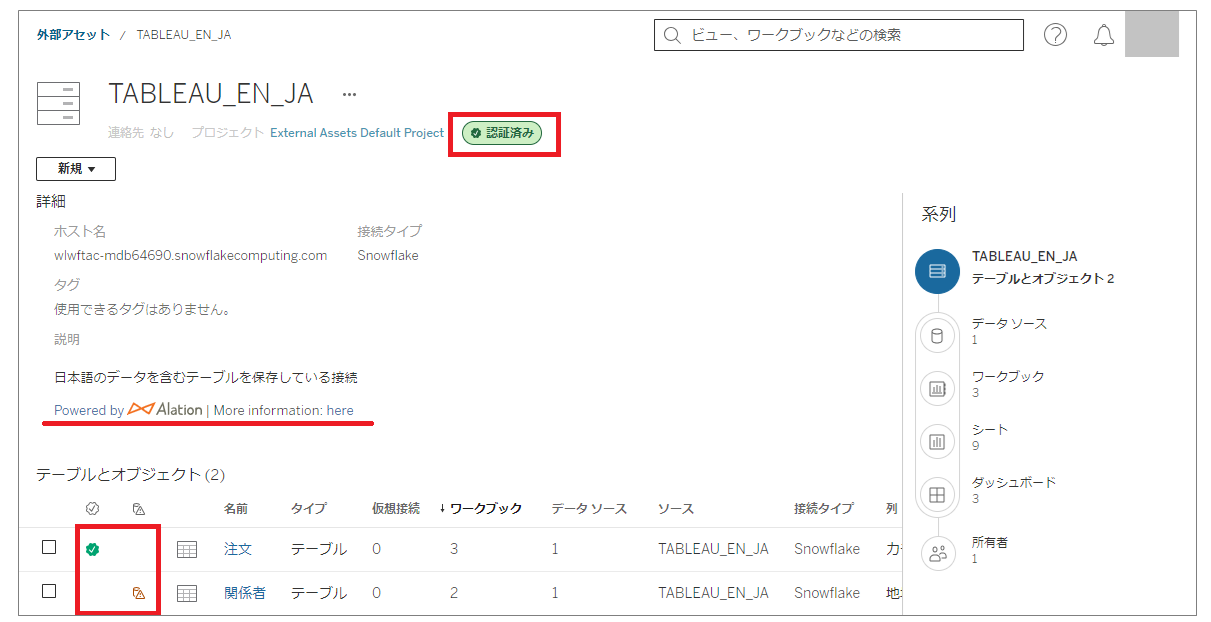Select the checkbox for the 注文 row
This screenshot has height=622, width=1211.
click(x=49, y=547)
